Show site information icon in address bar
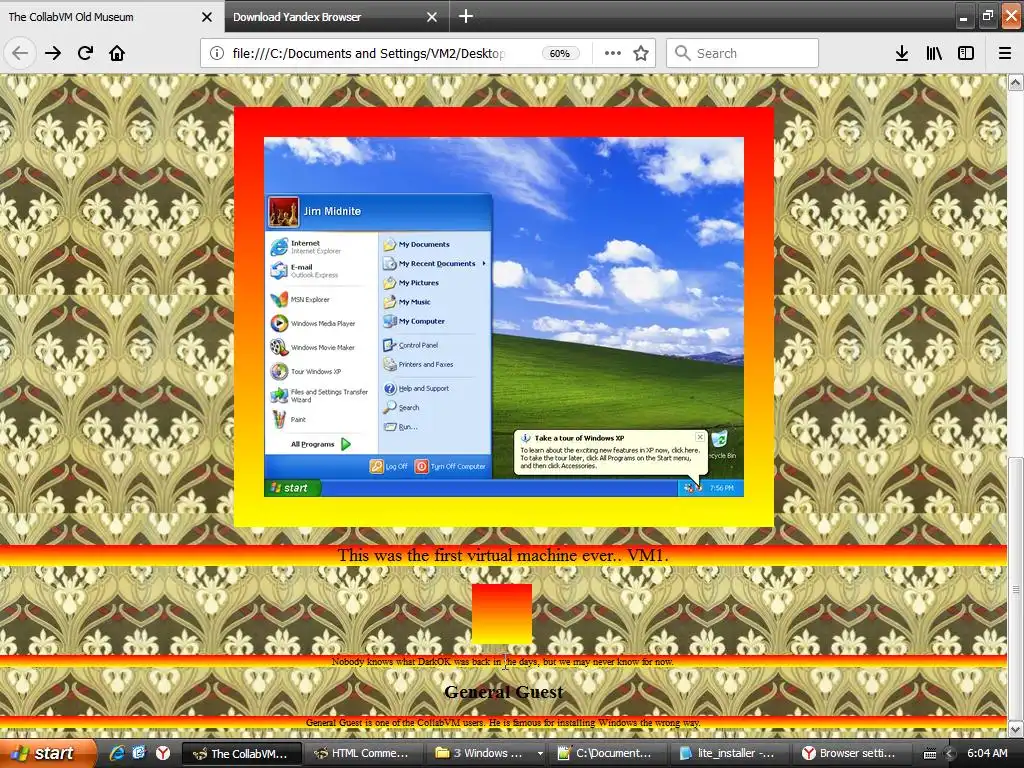Screen dimensions: 1024x768 (216, 53)
